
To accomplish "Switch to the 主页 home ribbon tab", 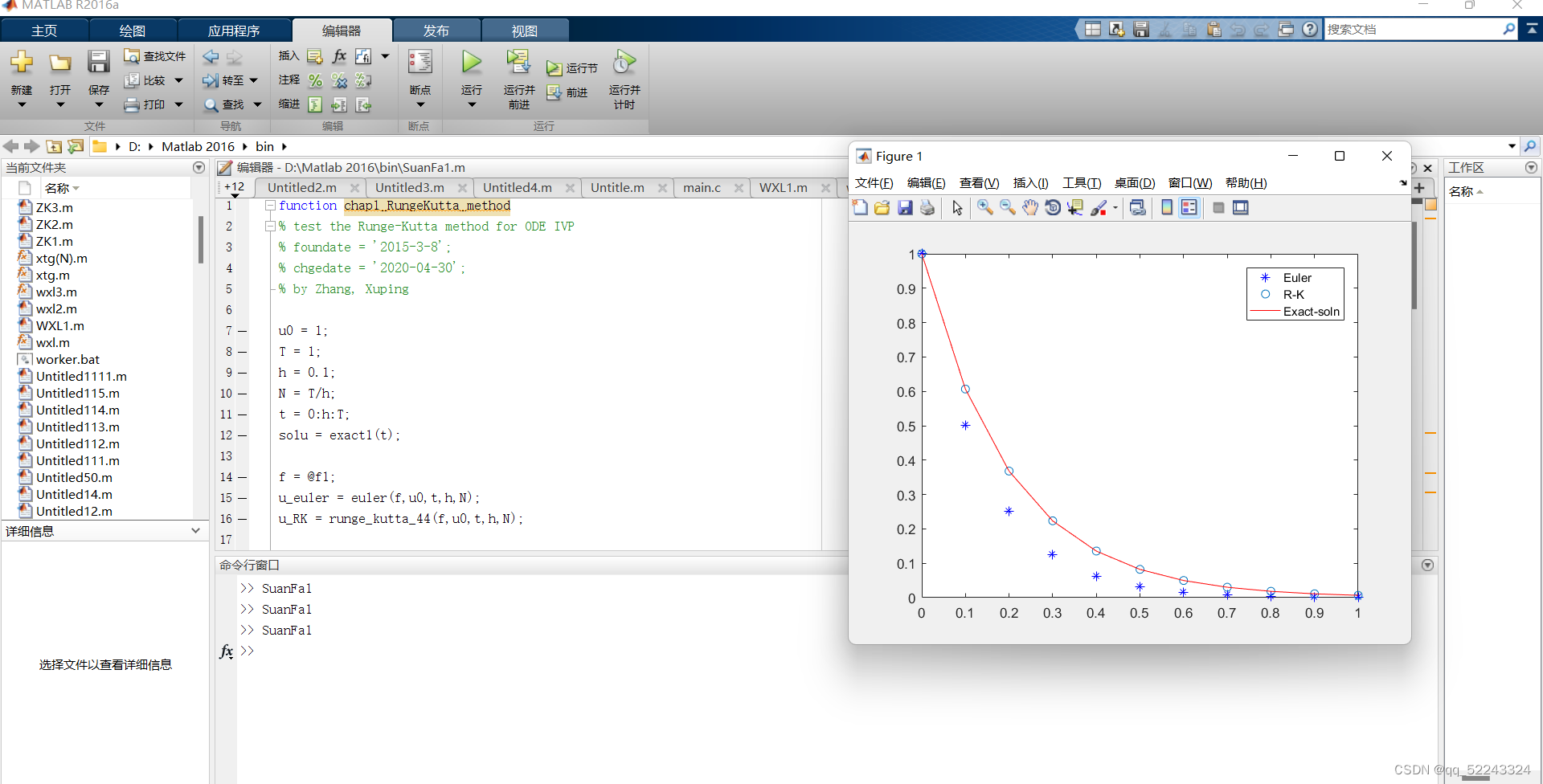I will tap(44, 31).
